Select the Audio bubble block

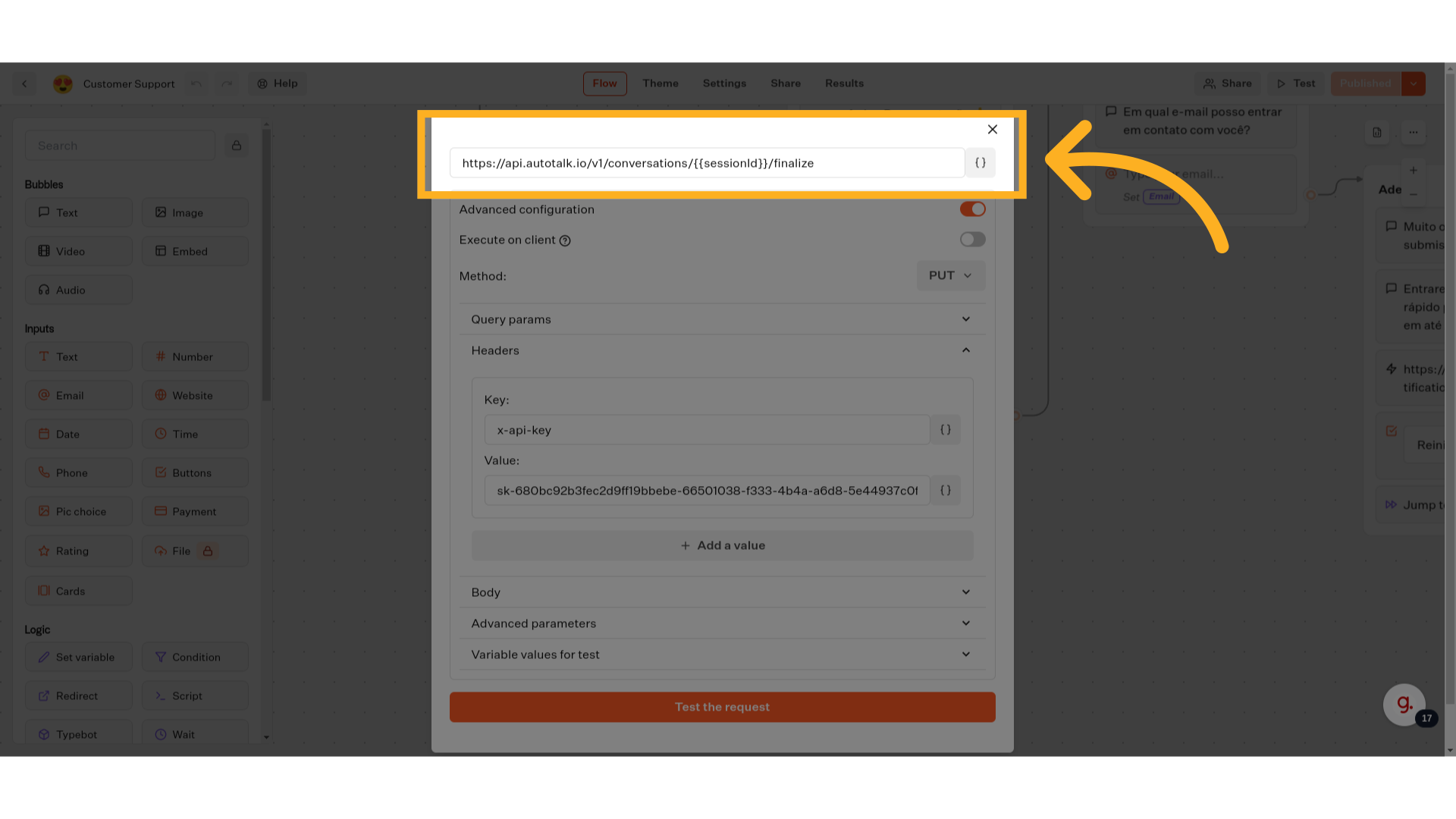point(79,290)
